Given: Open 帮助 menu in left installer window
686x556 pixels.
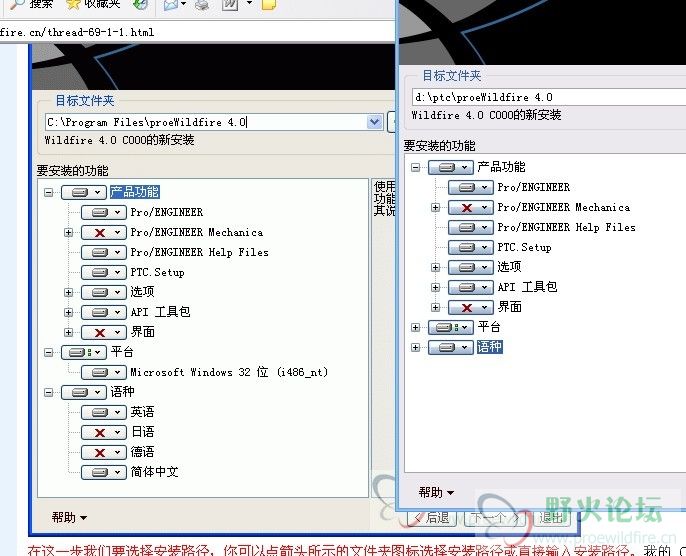Looking at the screenshot, I should pyautogui.click(x=69, y=518).
